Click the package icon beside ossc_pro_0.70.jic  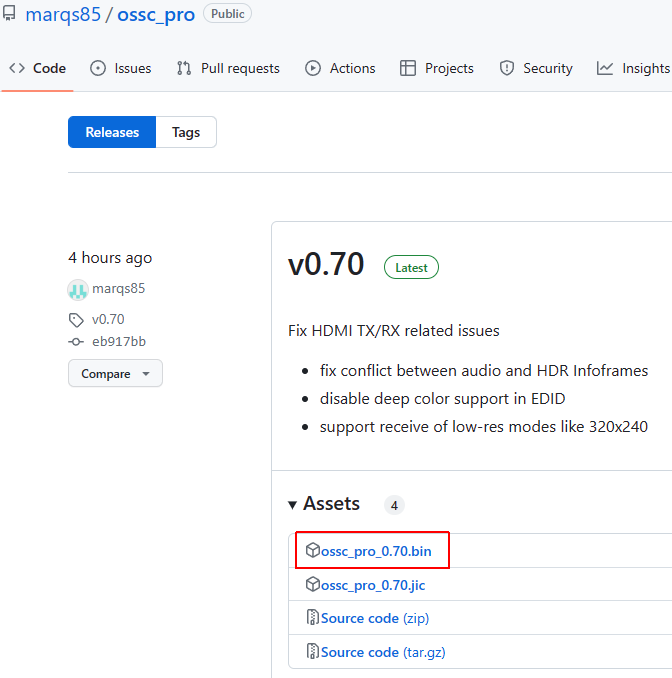(x=313, y=584)
